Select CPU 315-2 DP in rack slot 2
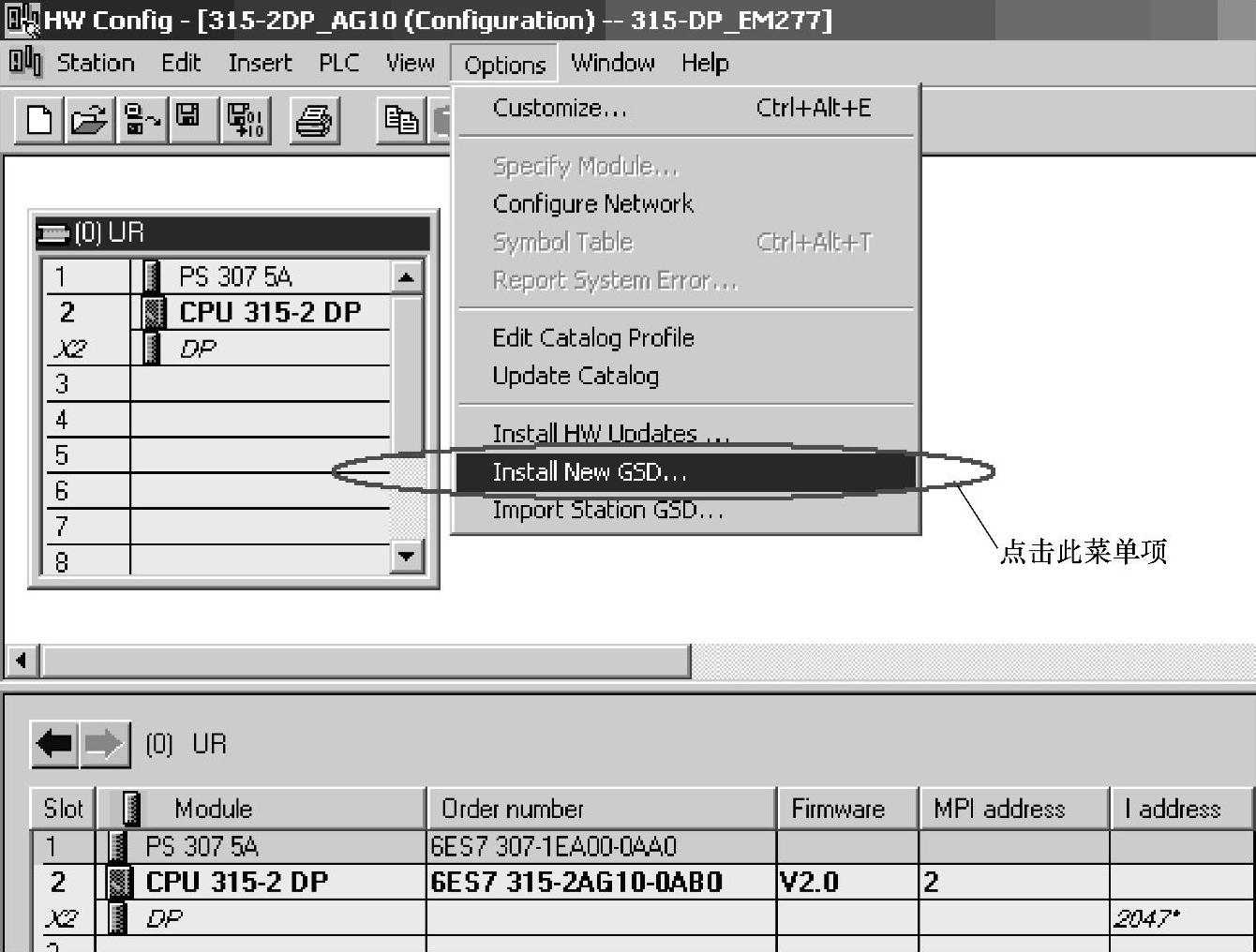 pos(269,312)
